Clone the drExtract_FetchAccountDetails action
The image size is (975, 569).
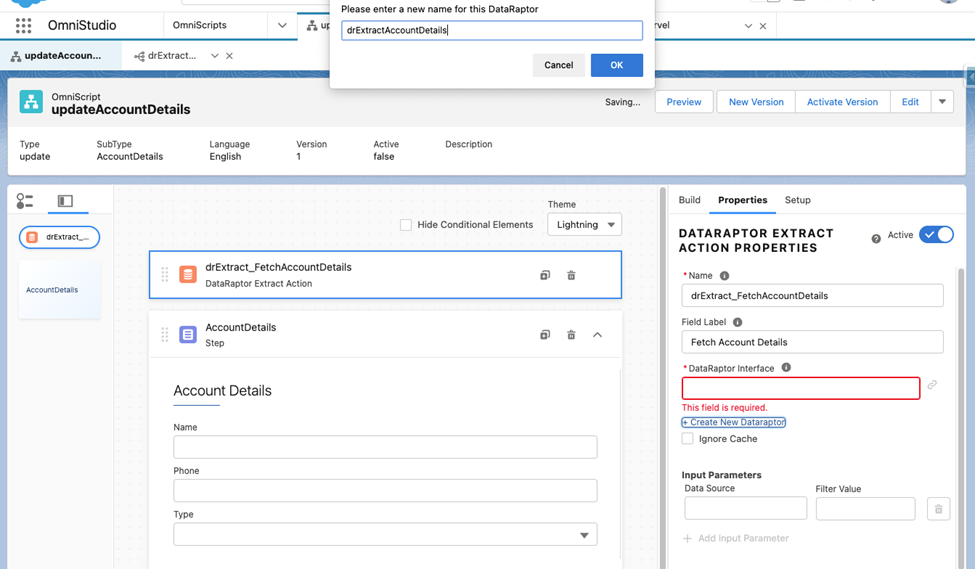click(x=545, y=275)
